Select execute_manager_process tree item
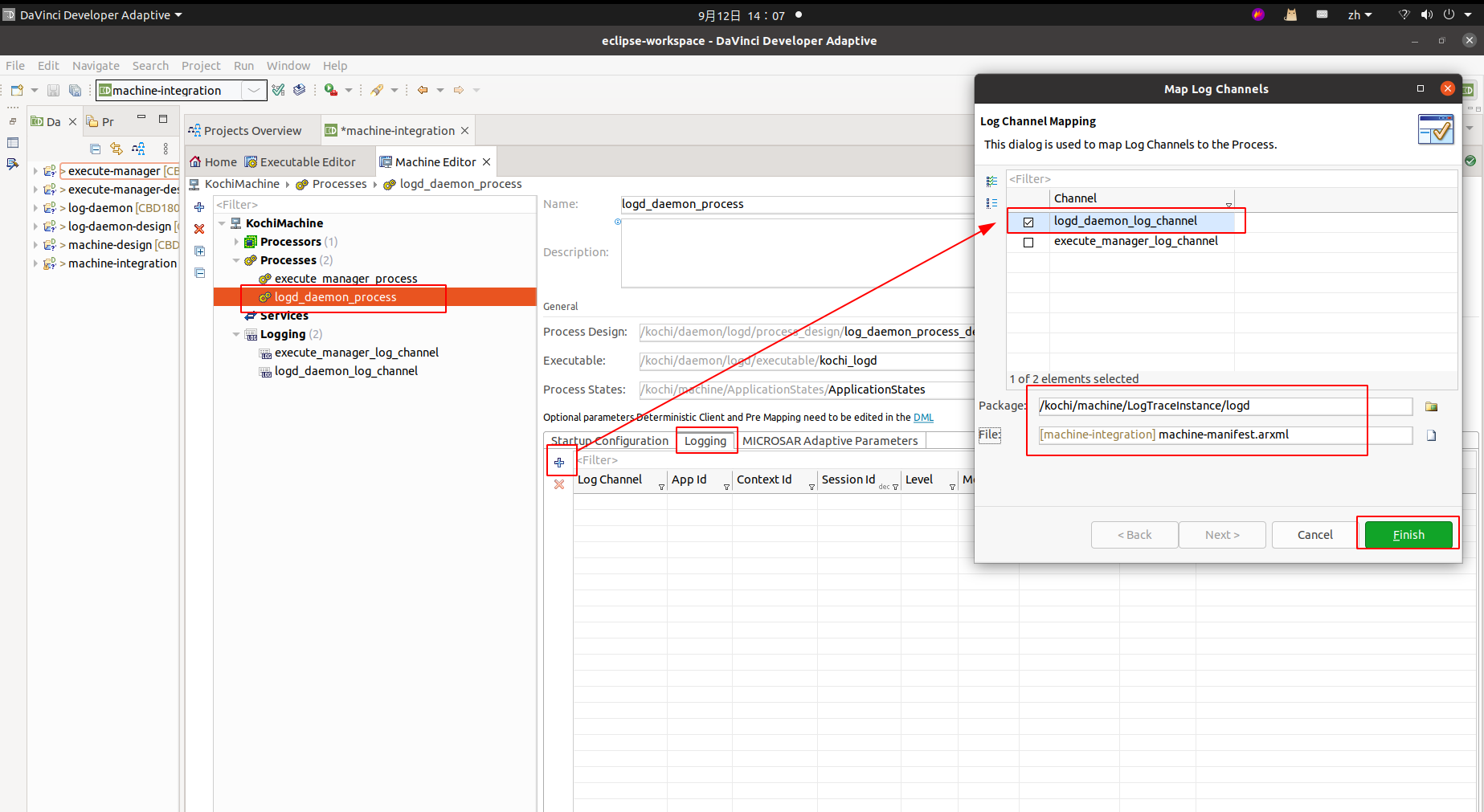 tap(345, 279)
